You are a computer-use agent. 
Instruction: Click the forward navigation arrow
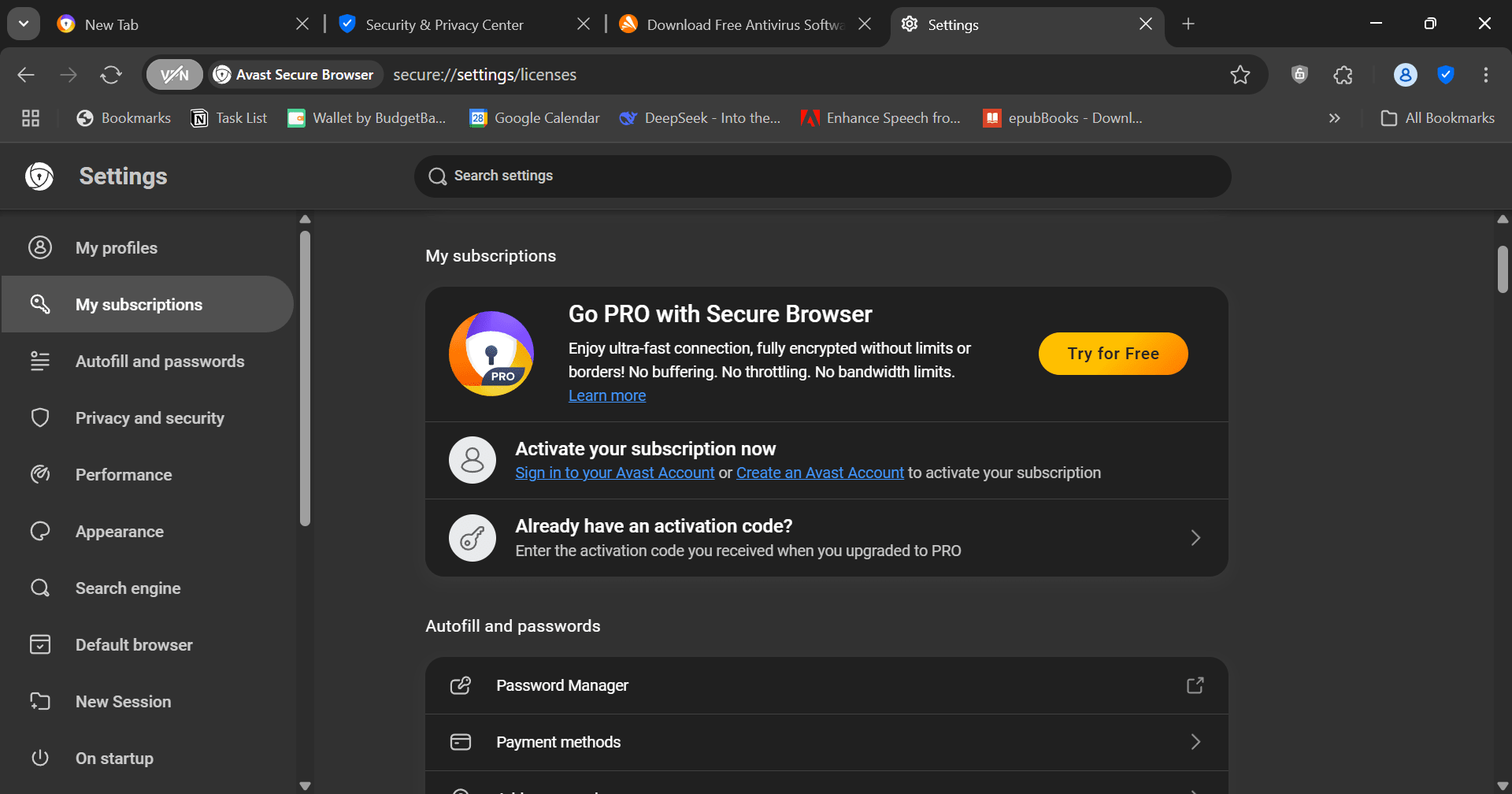tap(69, 75)
